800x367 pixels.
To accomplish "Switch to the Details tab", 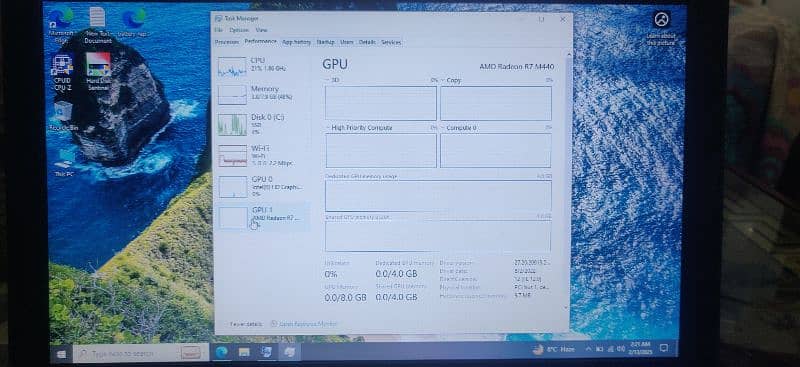I will coord(367,42).
